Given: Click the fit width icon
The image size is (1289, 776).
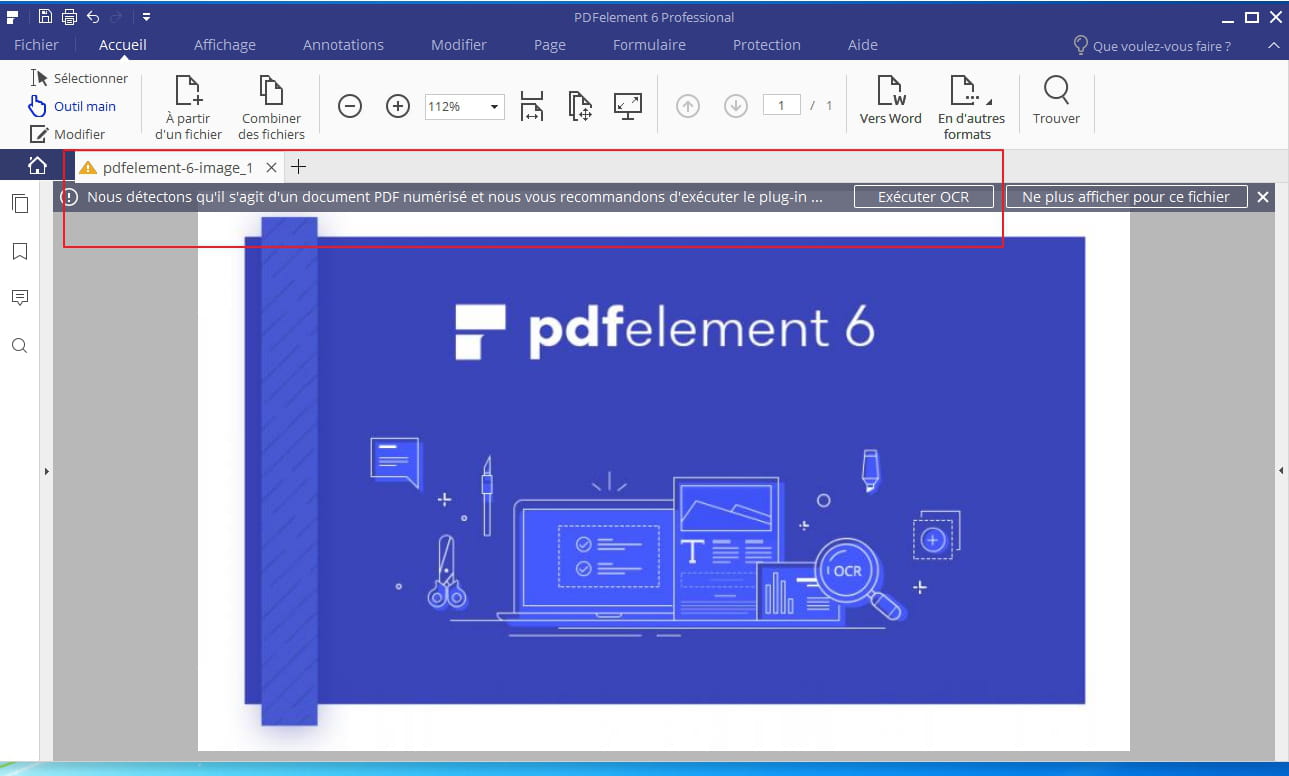Looking at the screenshot, I should 532,106.
